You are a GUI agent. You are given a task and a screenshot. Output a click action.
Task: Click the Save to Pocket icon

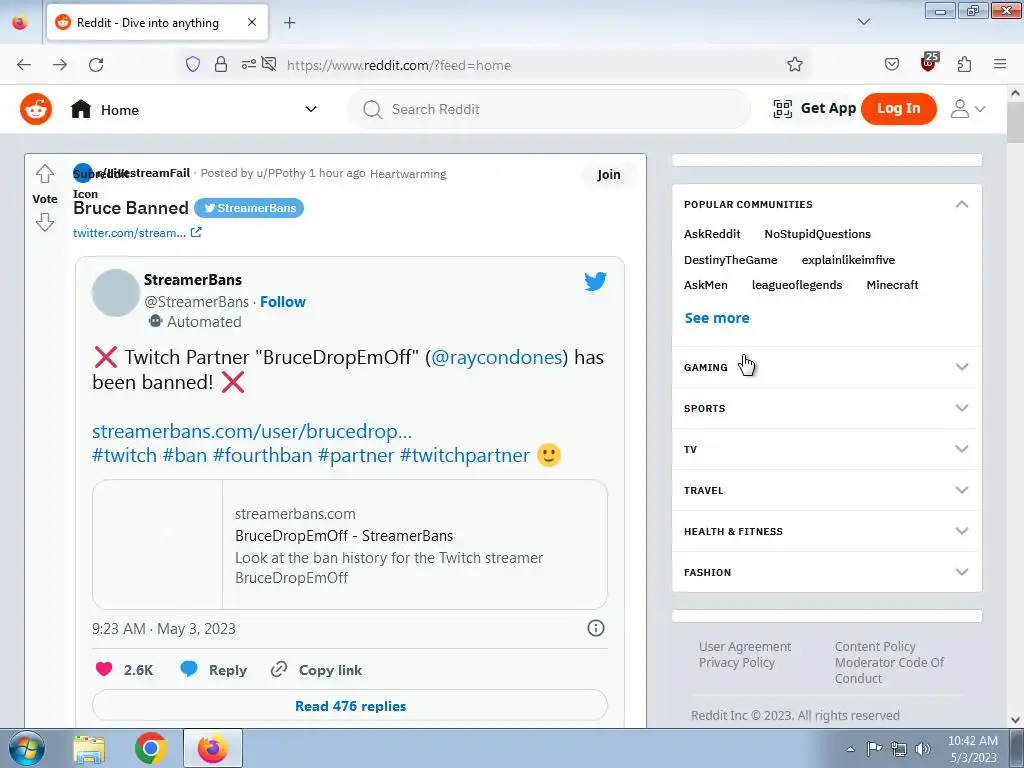891,64
